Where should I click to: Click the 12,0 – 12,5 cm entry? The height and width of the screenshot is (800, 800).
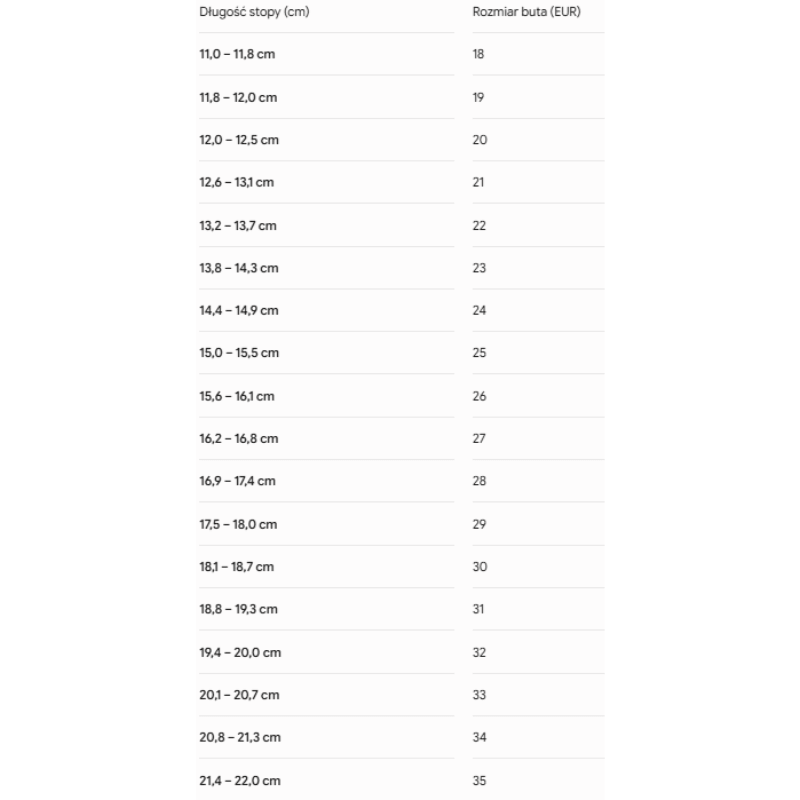tap(239, 140)
